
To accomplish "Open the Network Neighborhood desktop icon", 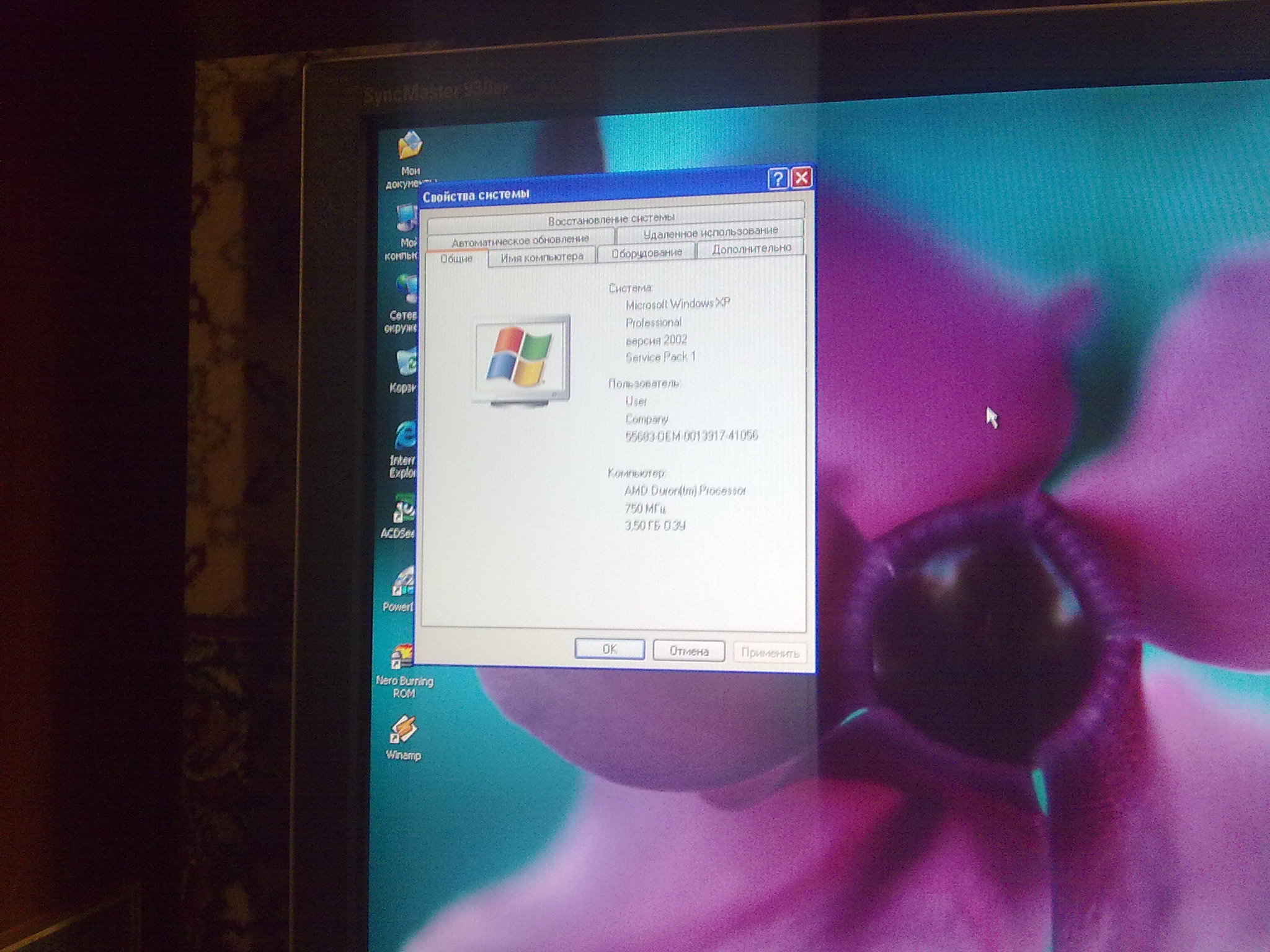I will click(403, 304).
